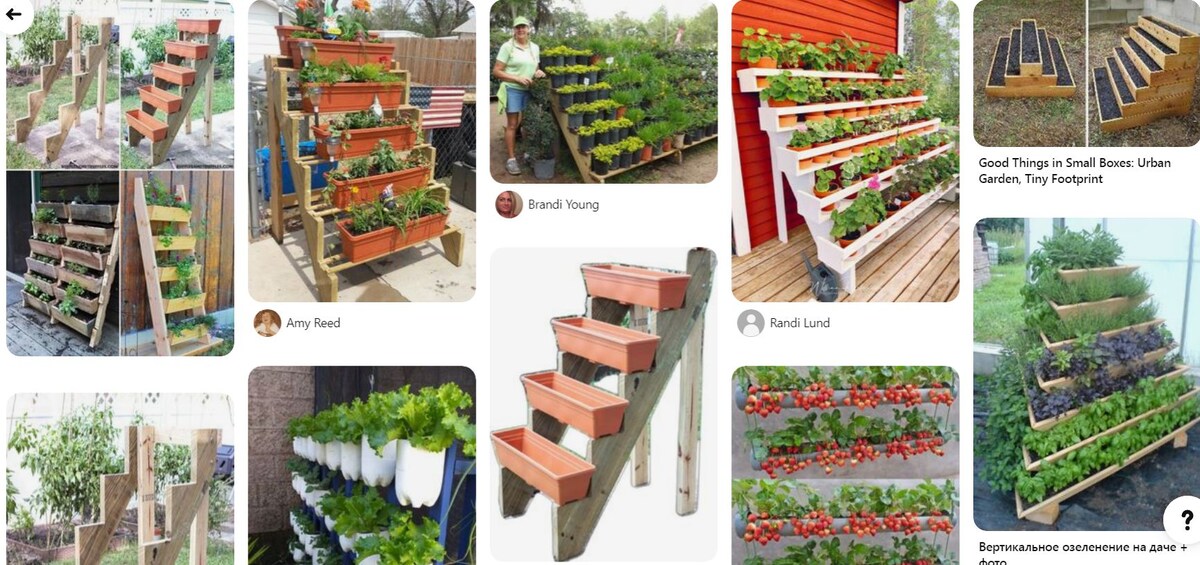Open the four-photo collage of ladder planters
Image resolution: width=1200 pixels, height=565 pixels.
click(120, 178)
